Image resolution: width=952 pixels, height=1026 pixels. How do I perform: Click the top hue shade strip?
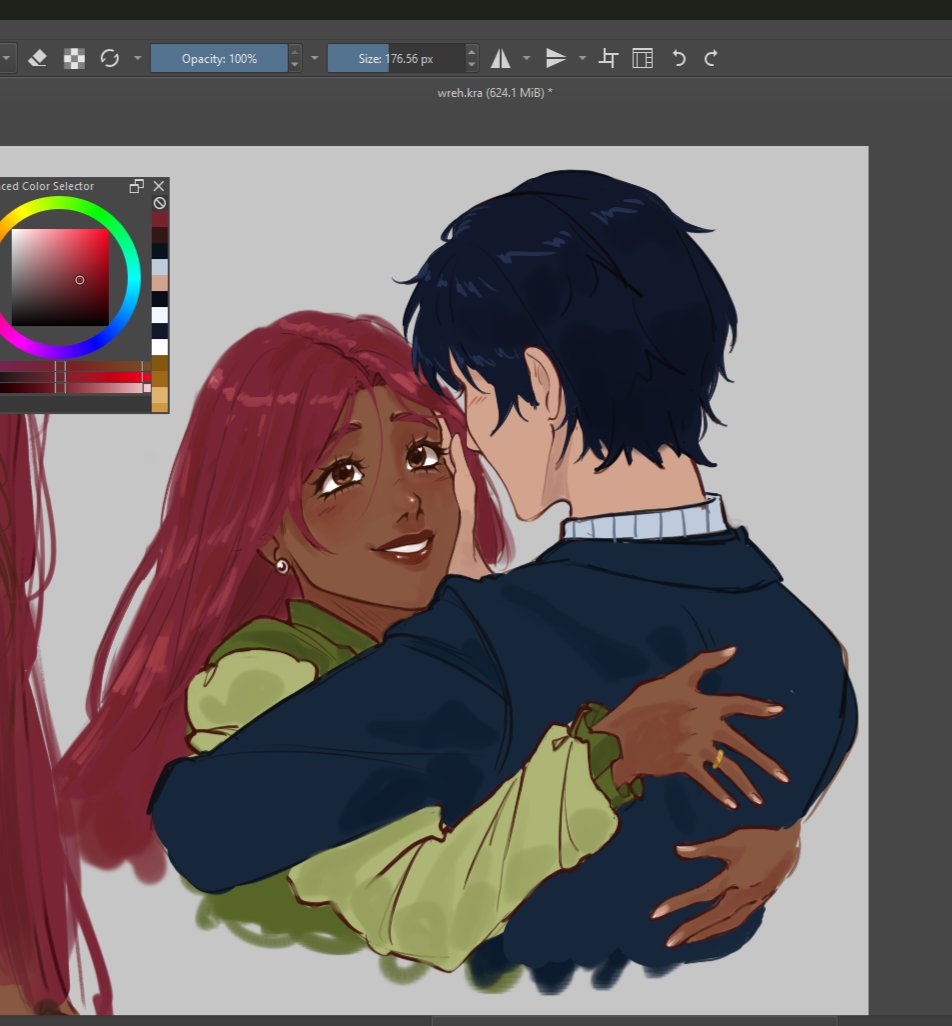click(x=74, y=366)
